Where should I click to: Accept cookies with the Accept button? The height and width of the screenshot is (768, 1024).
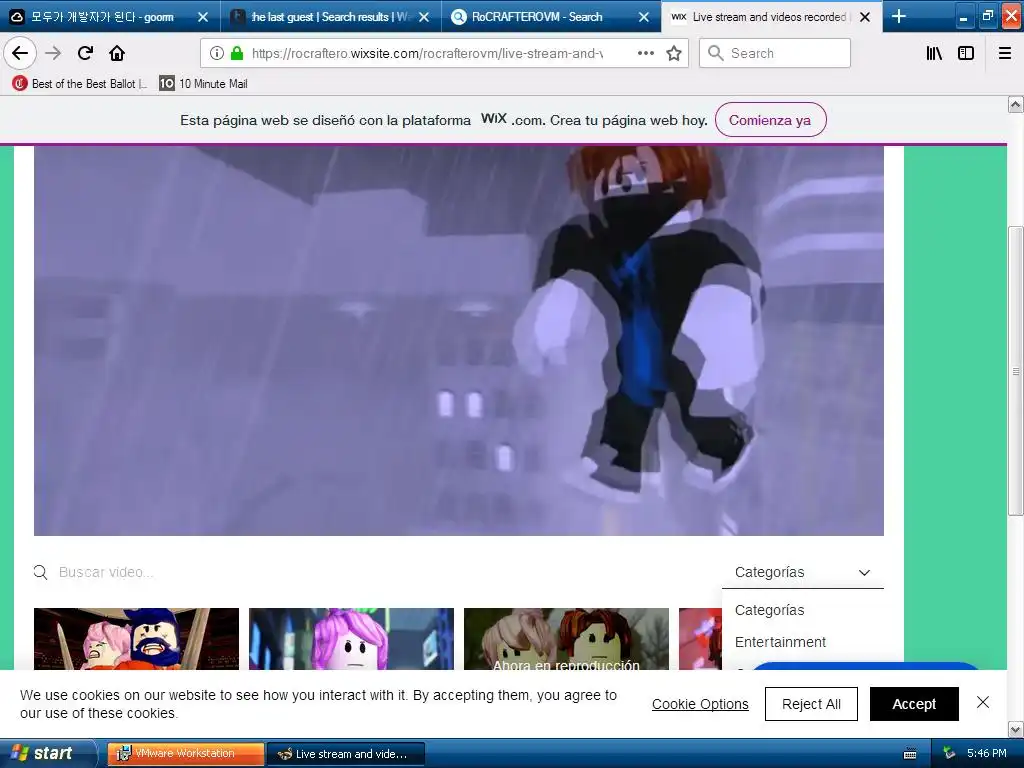914,704
